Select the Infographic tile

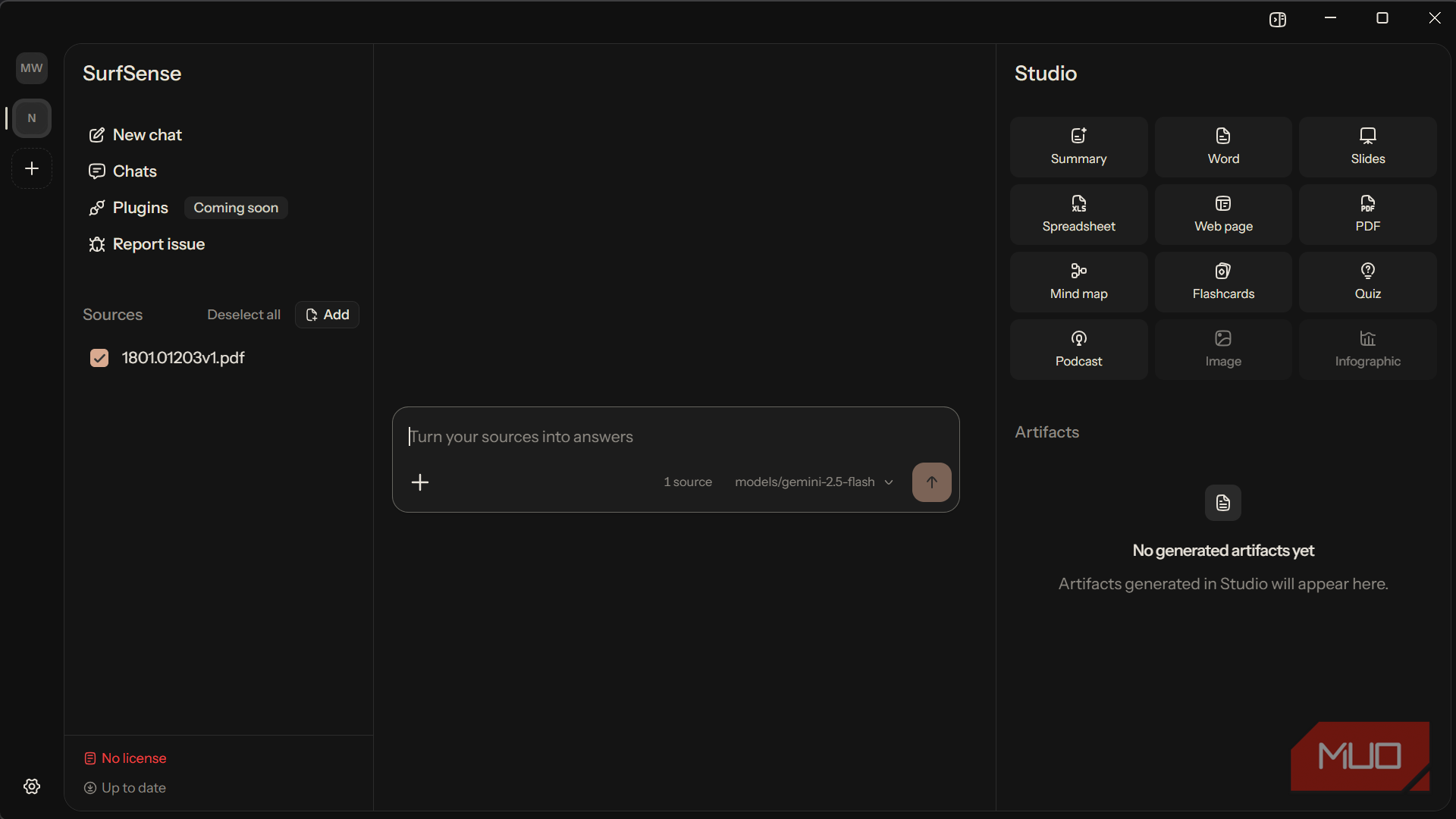(x=1368, y=350)
